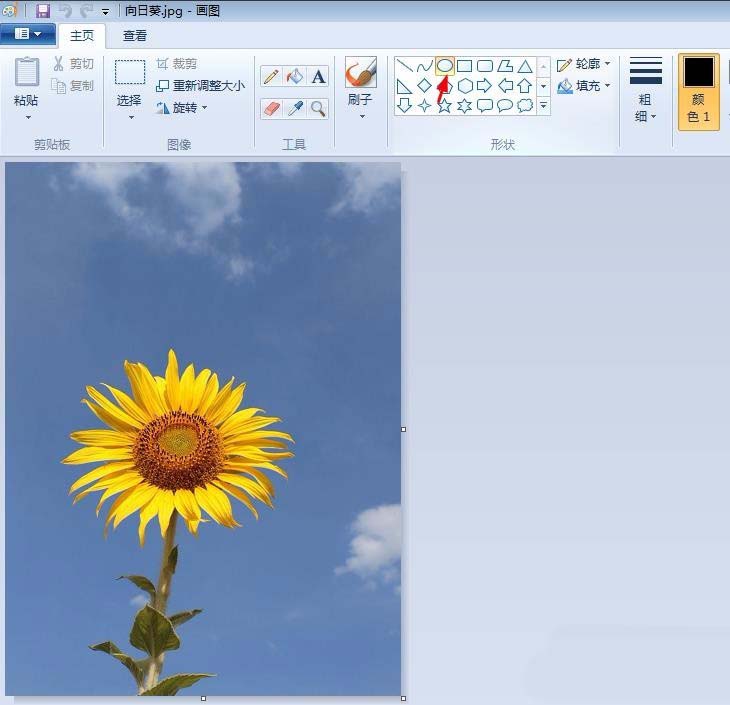The image size is (730, 705).
Task: Click the canvas bottom-edge resize handle
Action: 203,698
